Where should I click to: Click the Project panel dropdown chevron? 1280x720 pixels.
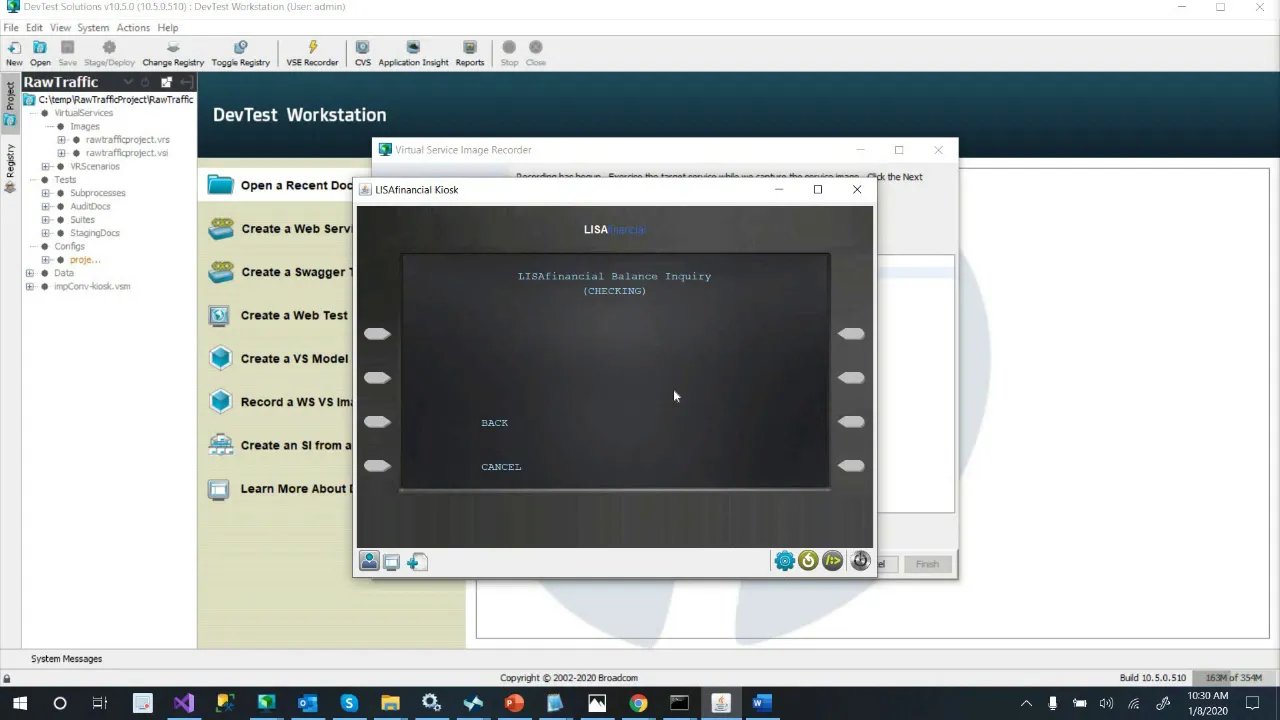pos(128,82)
